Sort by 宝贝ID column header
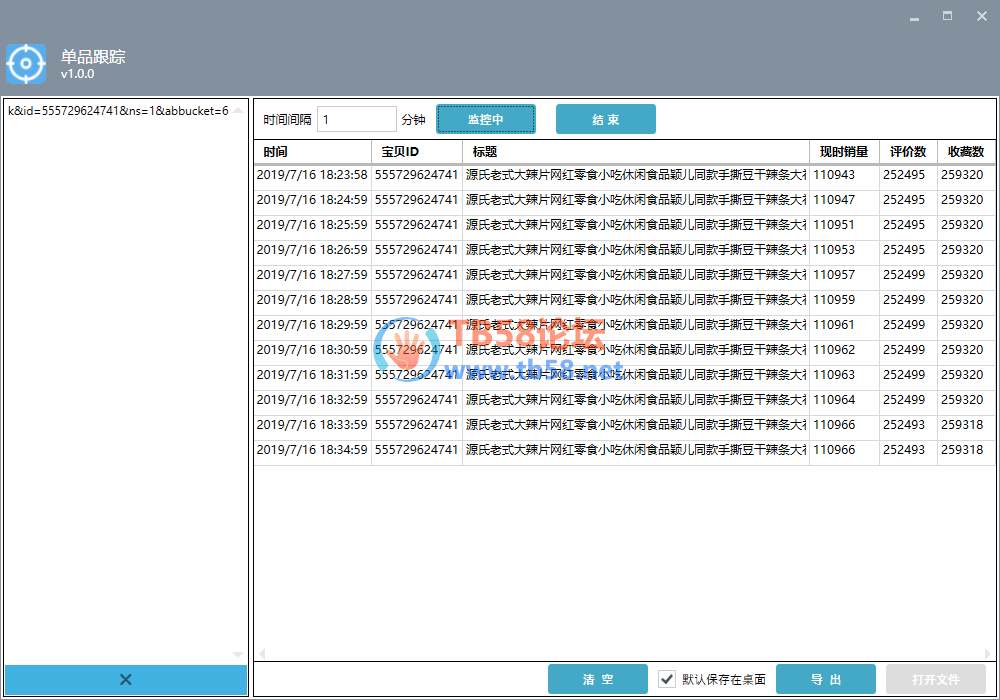 pyautogui.click(x=416, y=152)
